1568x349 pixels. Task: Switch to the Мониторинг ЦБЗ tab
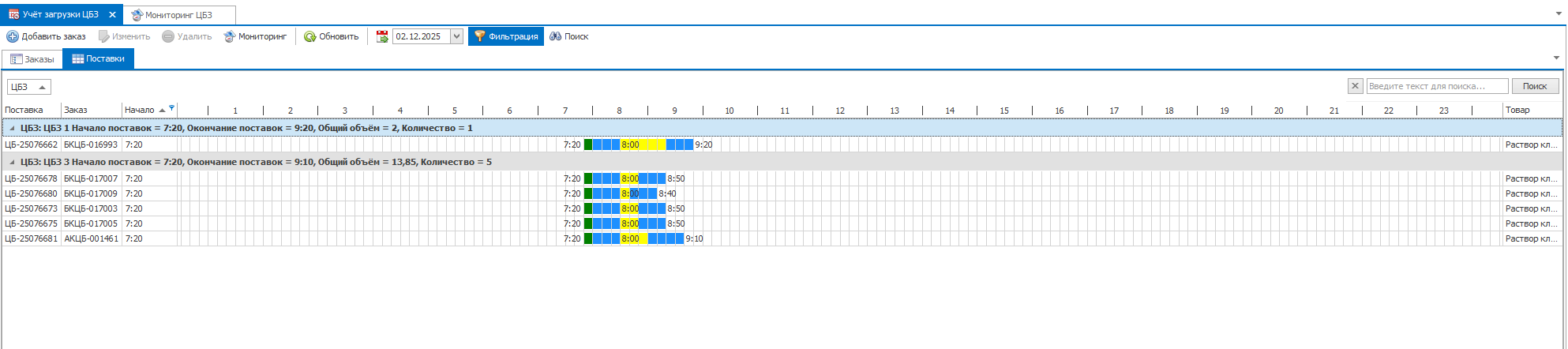[178, 15]
